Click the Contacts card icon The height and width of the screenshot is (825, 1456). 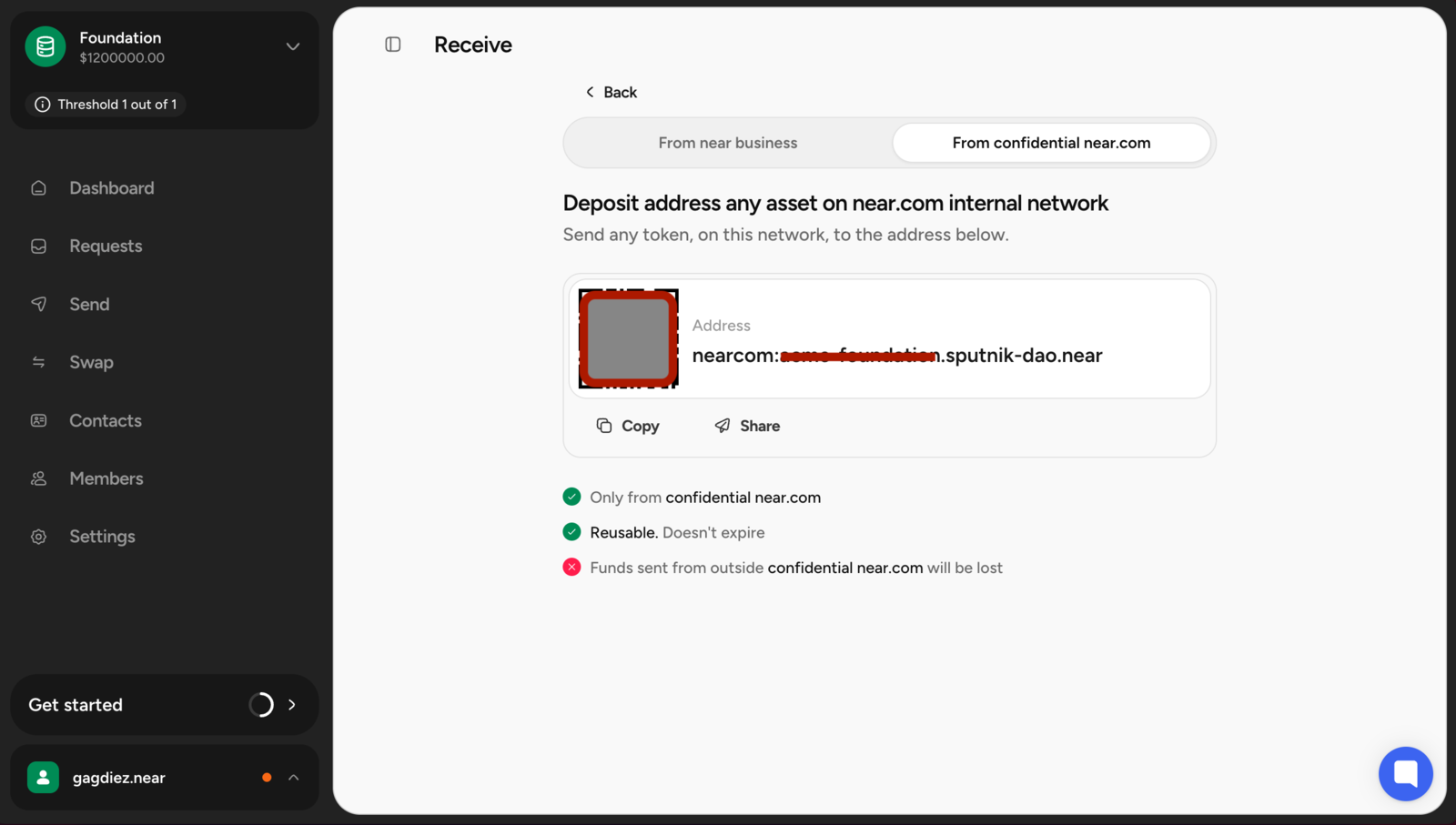(x=38, y=420)
